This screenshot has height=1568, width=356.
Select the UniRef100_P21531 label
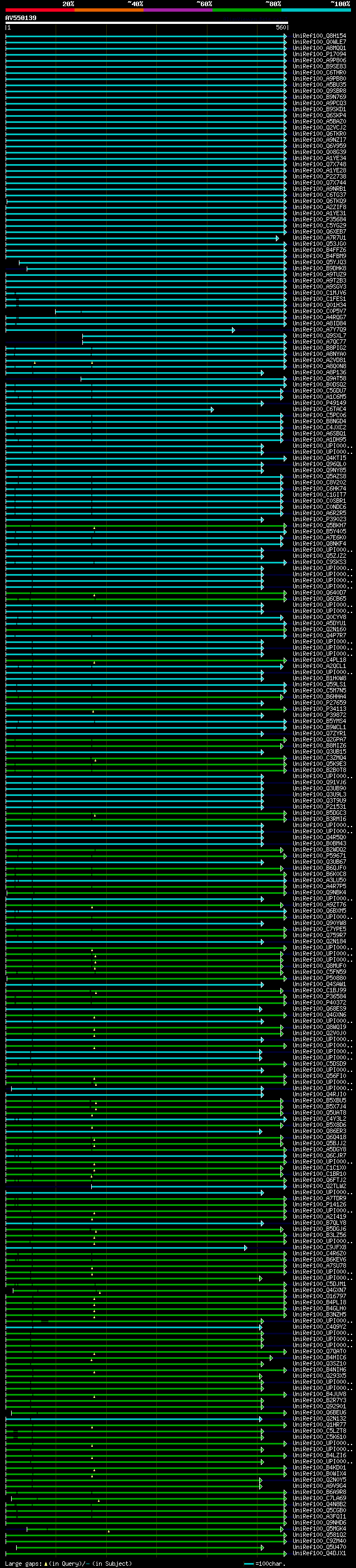point(319,807)
